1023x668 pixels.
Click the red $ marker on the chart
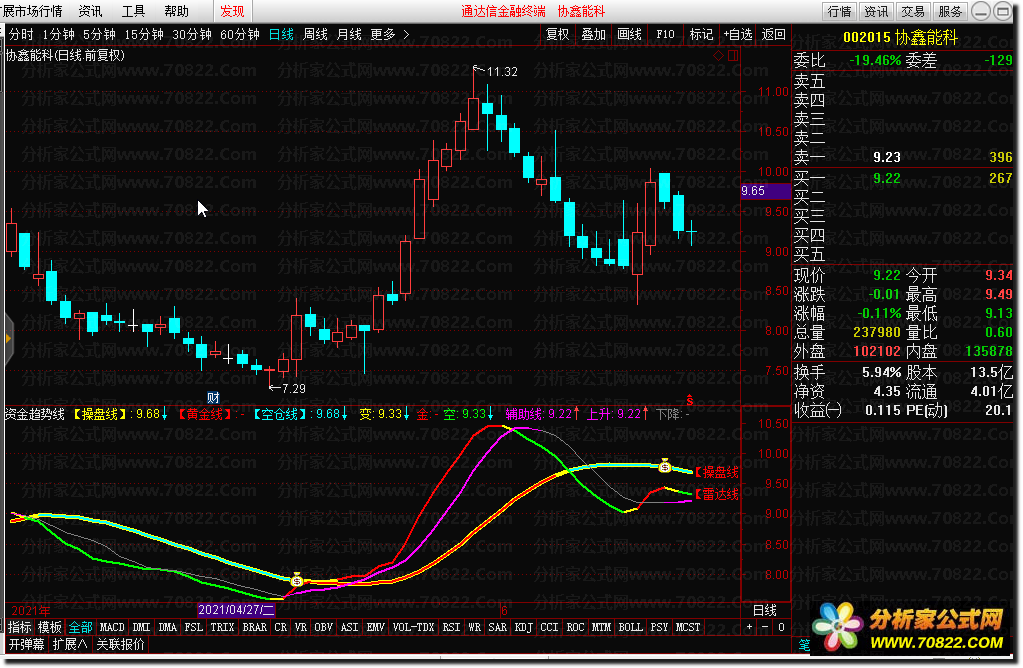tap(690, 400)
